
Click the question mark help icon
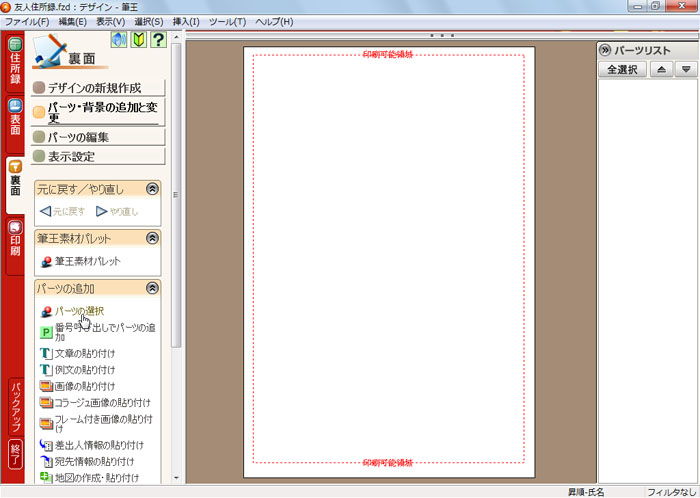(x=157, y=41)
